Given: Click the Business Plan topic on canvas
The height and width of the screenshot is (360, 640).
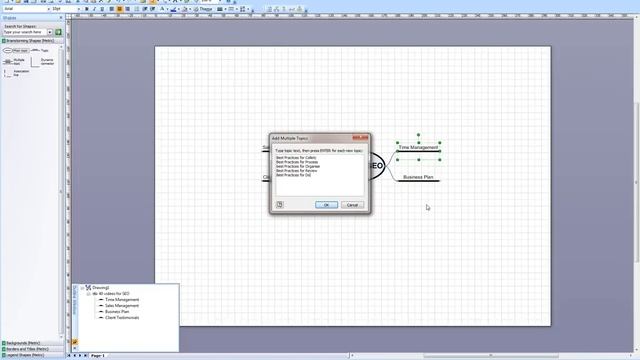Looking at the screenshot, I should pos(418,177).
